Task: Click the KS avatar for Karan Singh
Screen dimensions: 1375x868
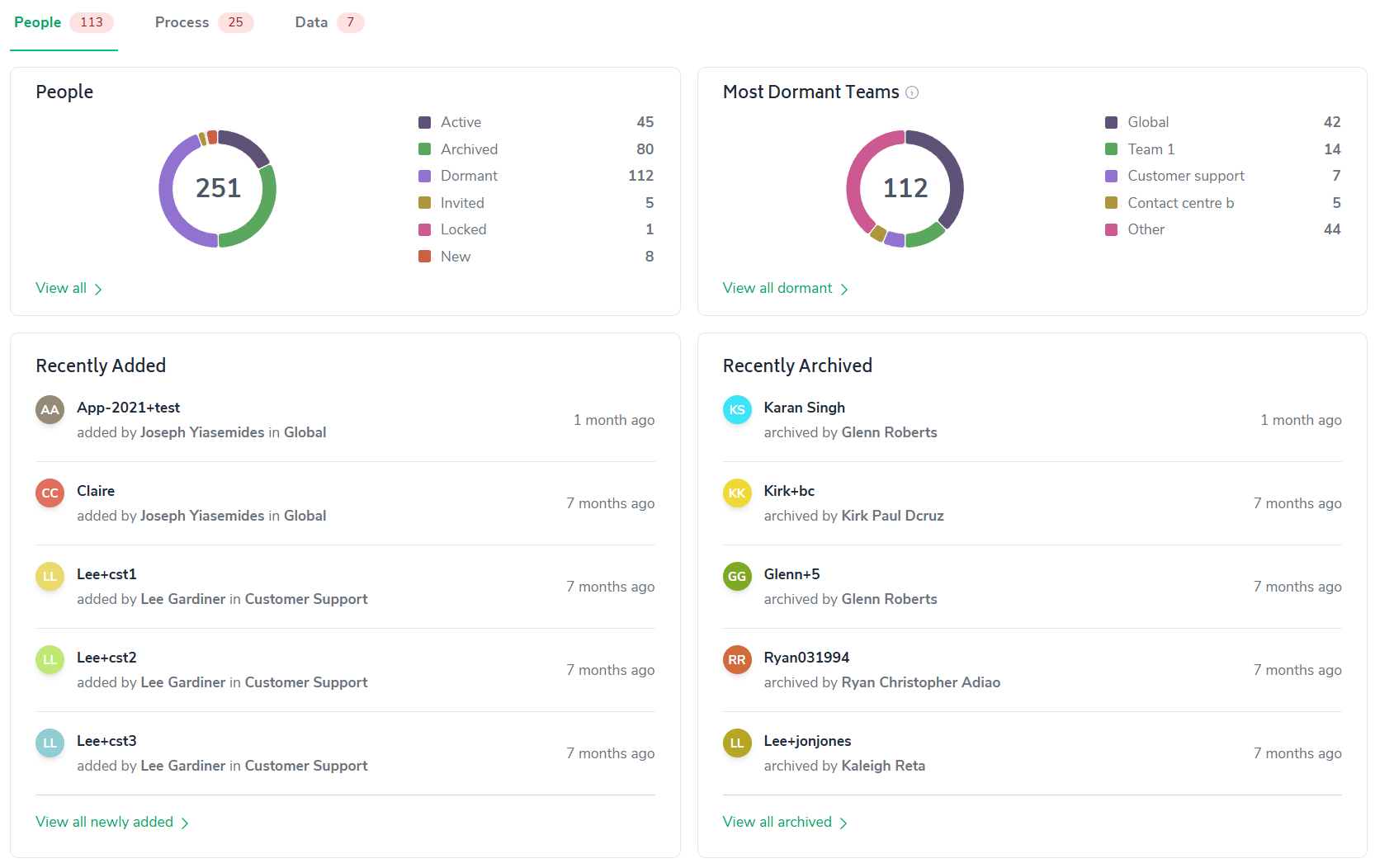Action: click(x=737, y=409)
